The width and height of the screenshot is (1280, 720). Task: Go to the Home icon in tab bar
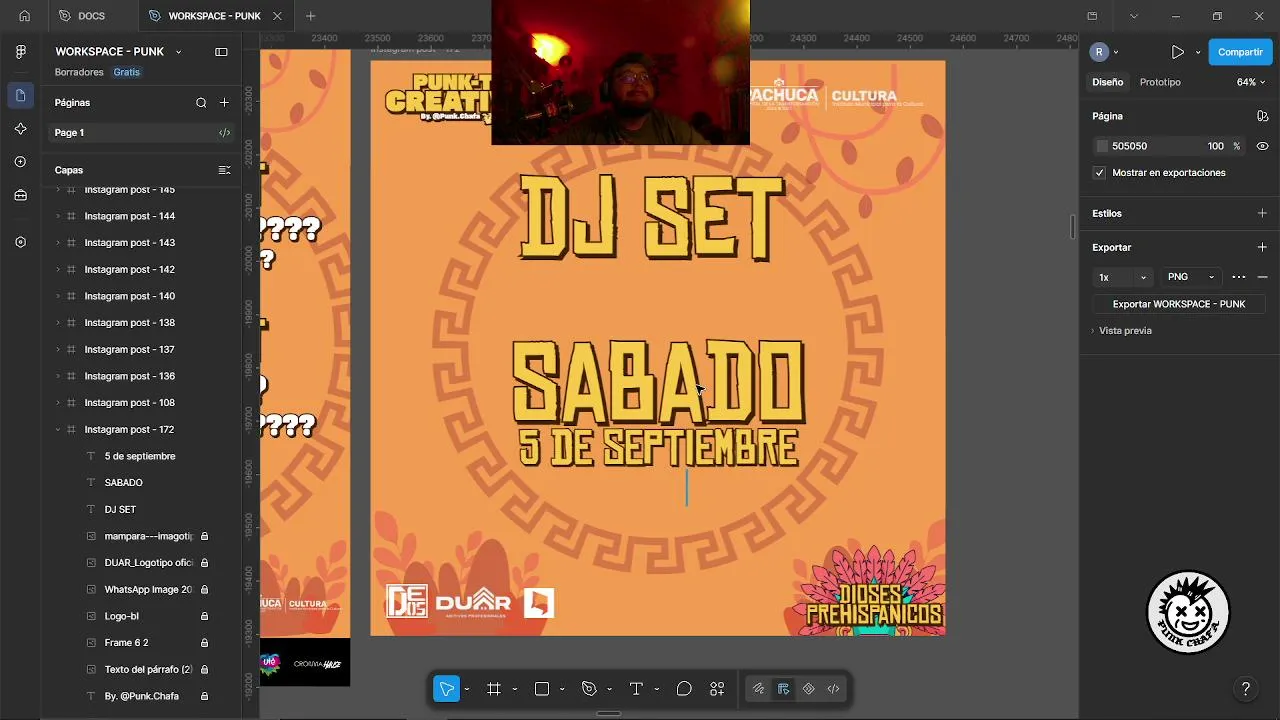[x=24, y=16]
